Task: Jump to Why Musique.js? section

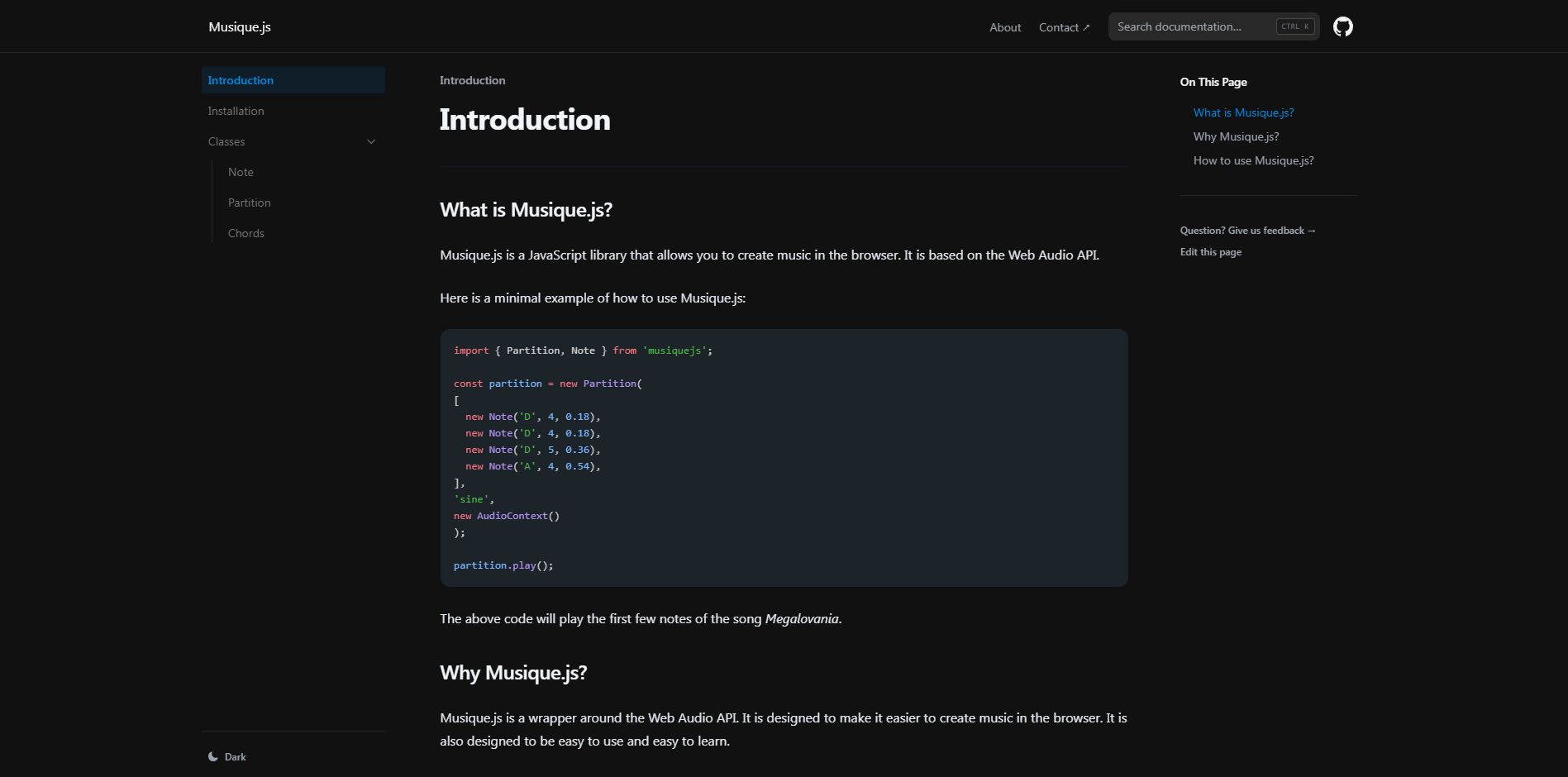Action: [1236, 136]
